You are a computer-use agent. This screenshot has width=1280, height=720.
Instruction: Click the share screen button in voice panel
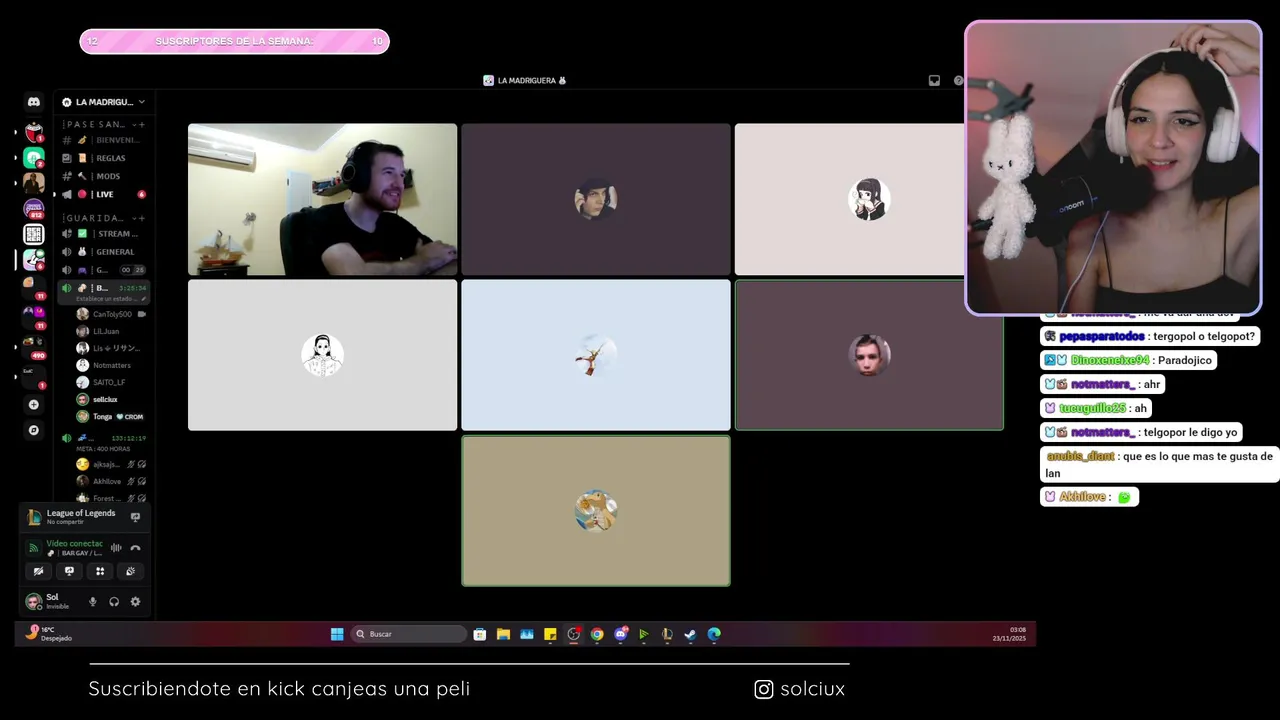(x=69, y=571)
